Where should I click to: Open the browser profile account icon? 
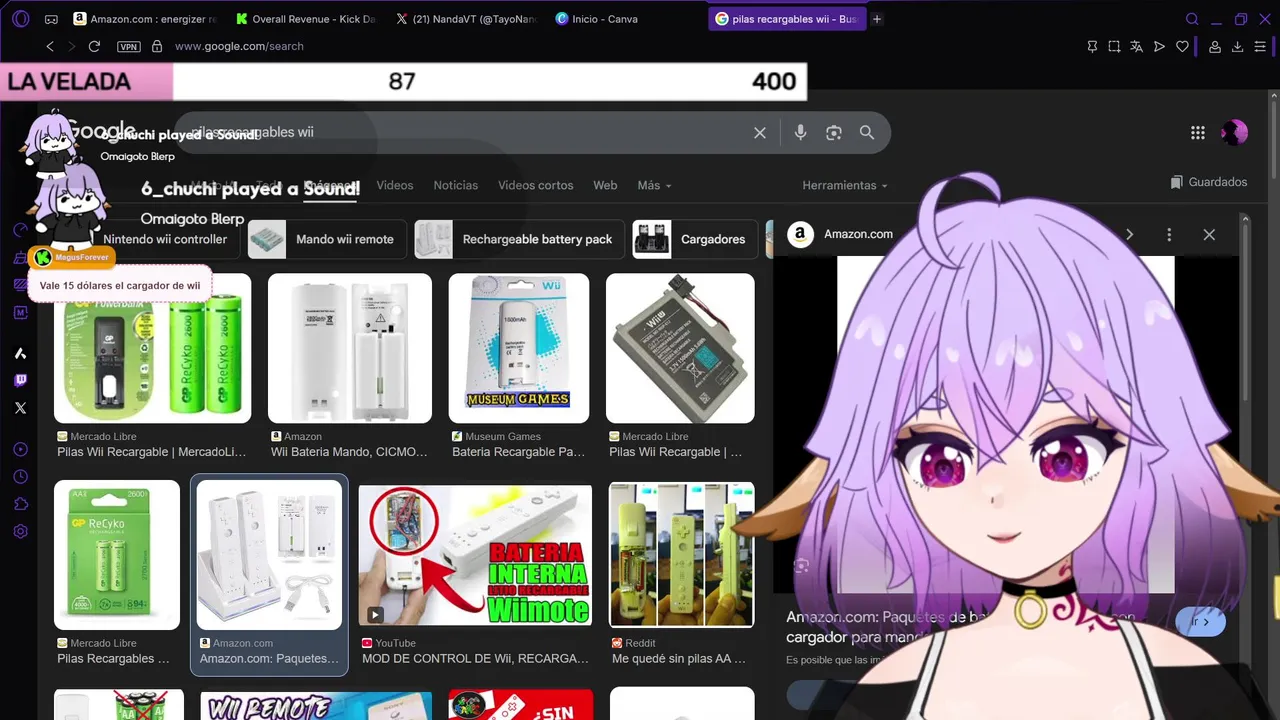(x=1215, y=46)
